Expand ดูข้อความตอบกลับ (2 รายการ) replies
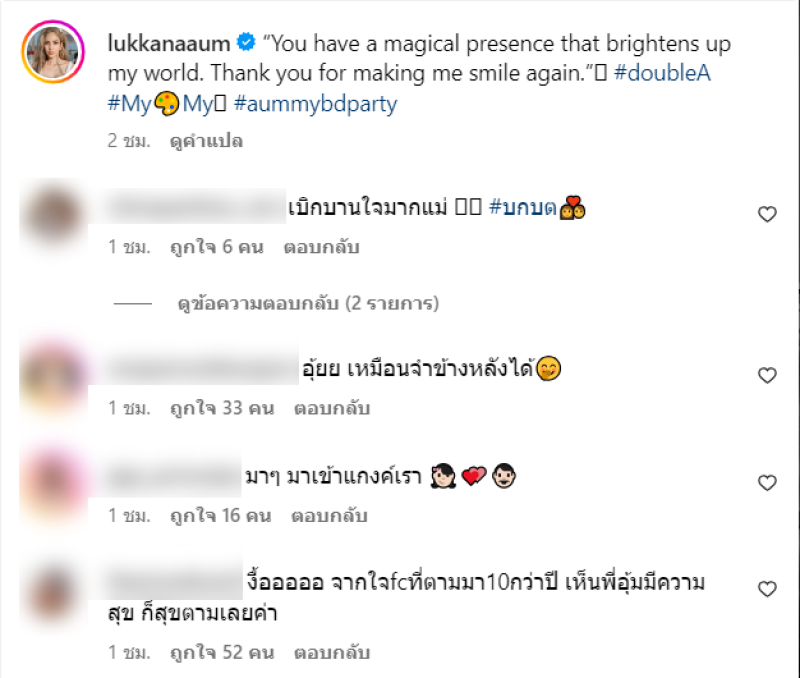 [308, 304]
